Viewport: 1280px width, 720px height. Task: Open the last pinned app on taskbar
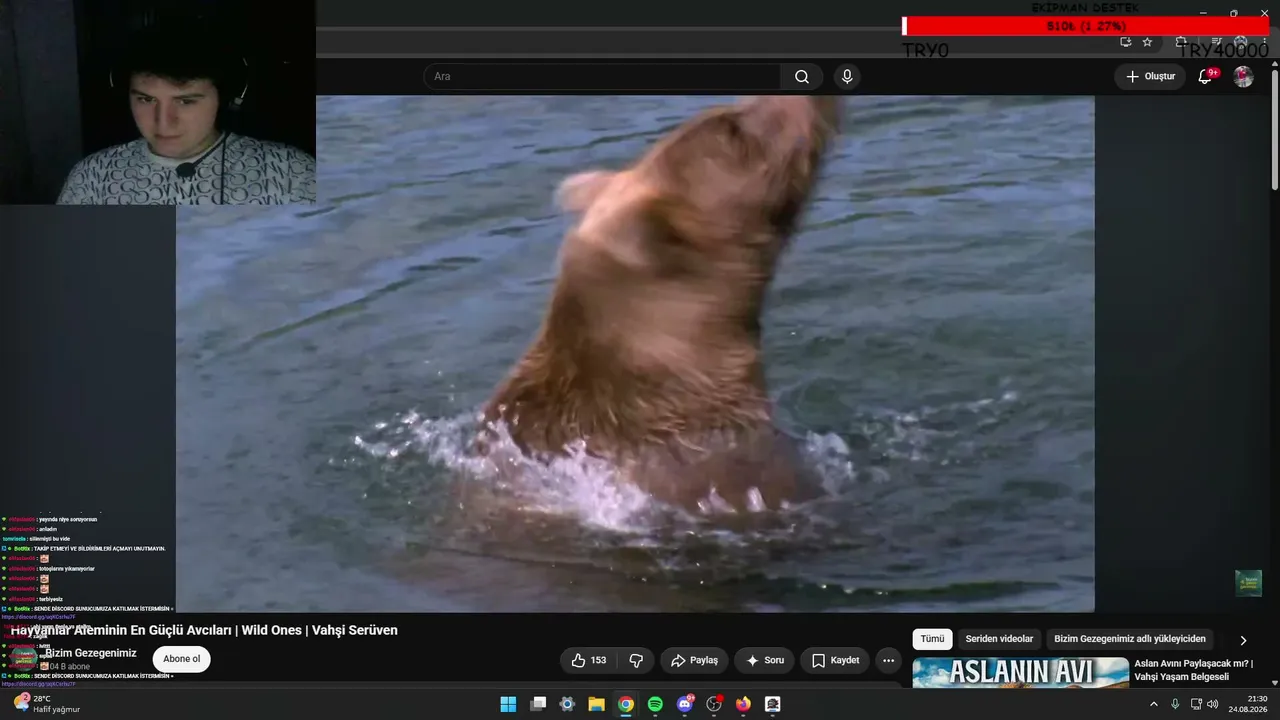pos(772,704)
